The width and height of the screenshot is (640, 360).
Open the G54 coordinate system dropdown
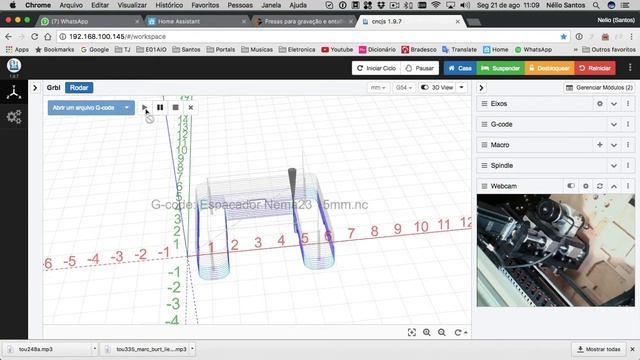[x=404, y=88]
